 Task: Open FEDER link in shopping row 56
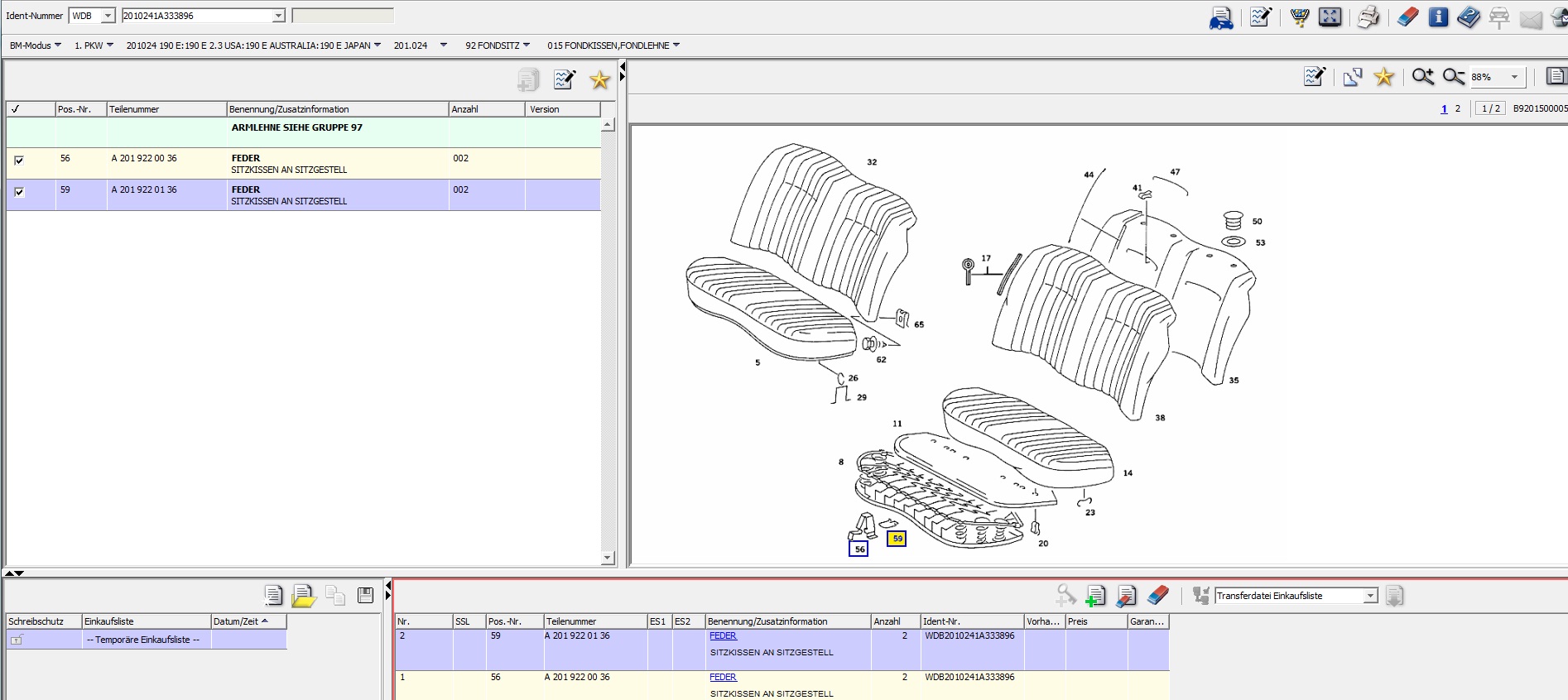(x=723, y=677)
